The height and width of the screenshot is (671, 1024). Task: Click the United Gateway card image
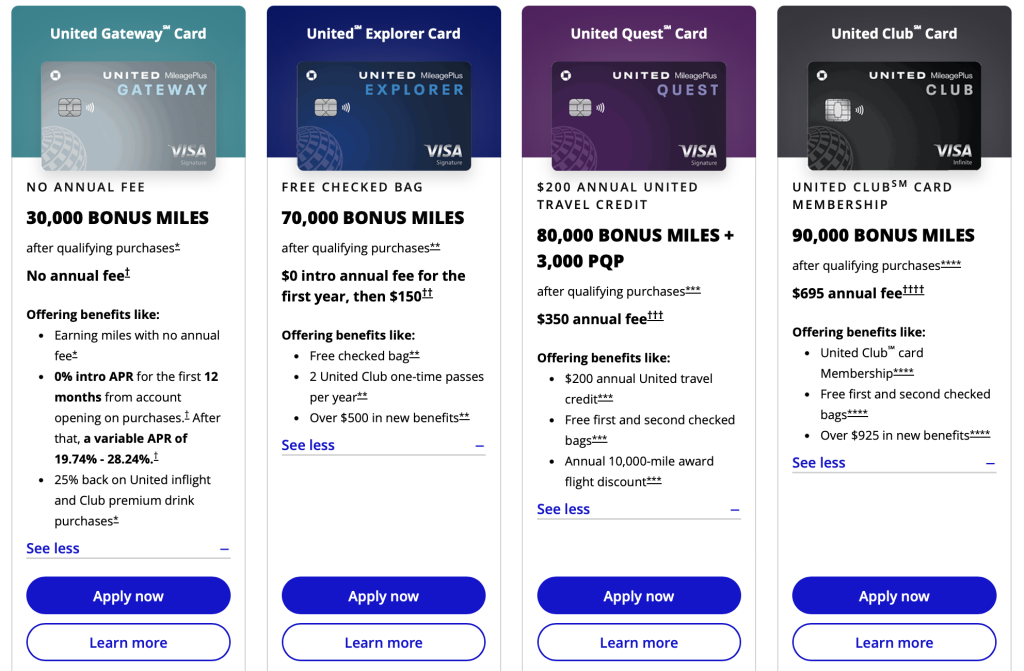(129, 116)
